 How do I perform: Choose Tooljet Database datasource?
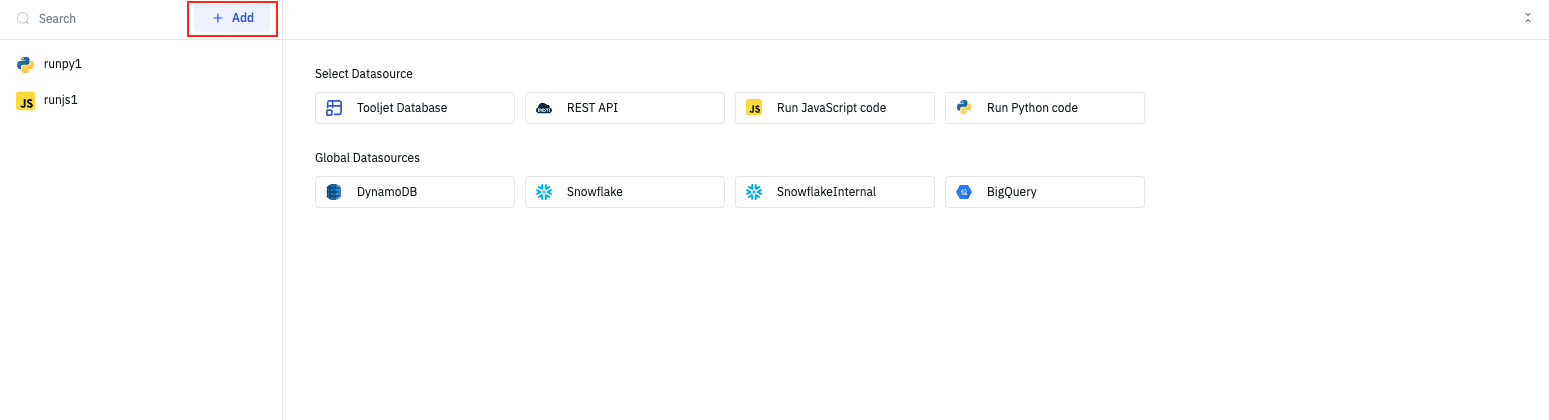[414, 108]
